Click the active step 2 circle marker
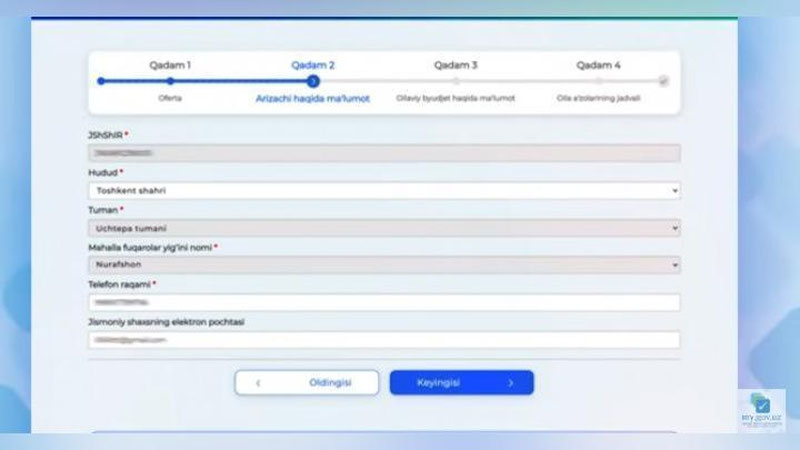 (x=313, y=82)
